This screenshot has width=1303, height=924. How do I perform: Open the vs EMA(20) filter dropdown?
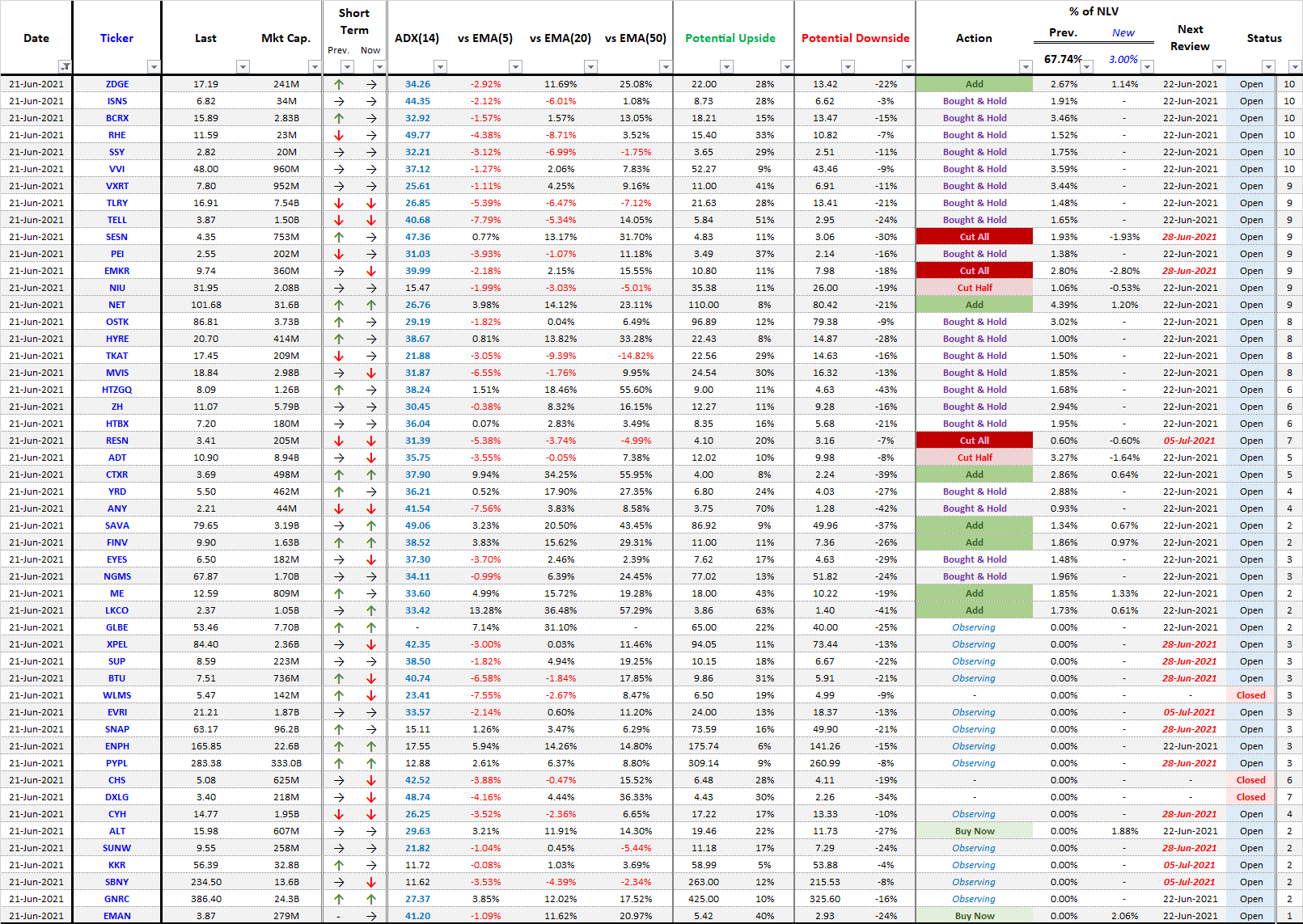590,66
